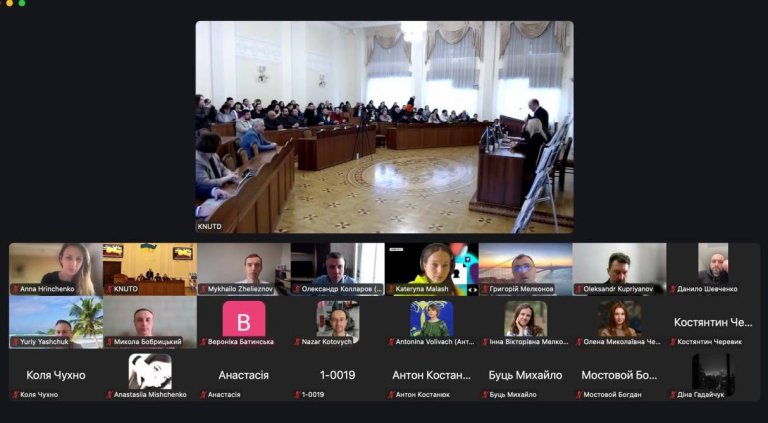Select the large KNUTD speaker video
Viewport: 768px width, 423px height.
tap(384, 127)
